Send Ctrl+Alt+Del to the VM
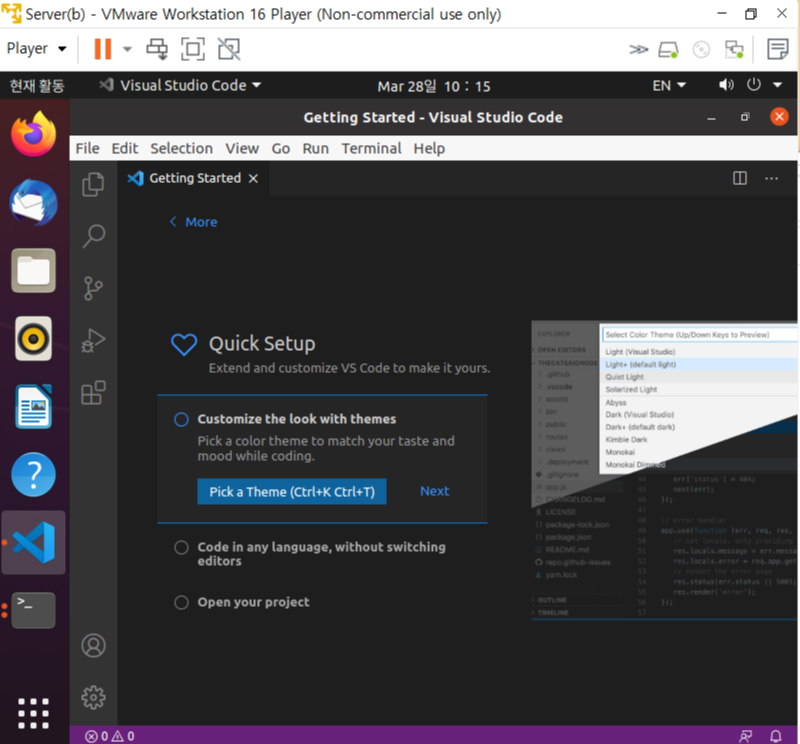Image resolution: width=800 pixels, height=744 pixels. click(x=157, y=49)
